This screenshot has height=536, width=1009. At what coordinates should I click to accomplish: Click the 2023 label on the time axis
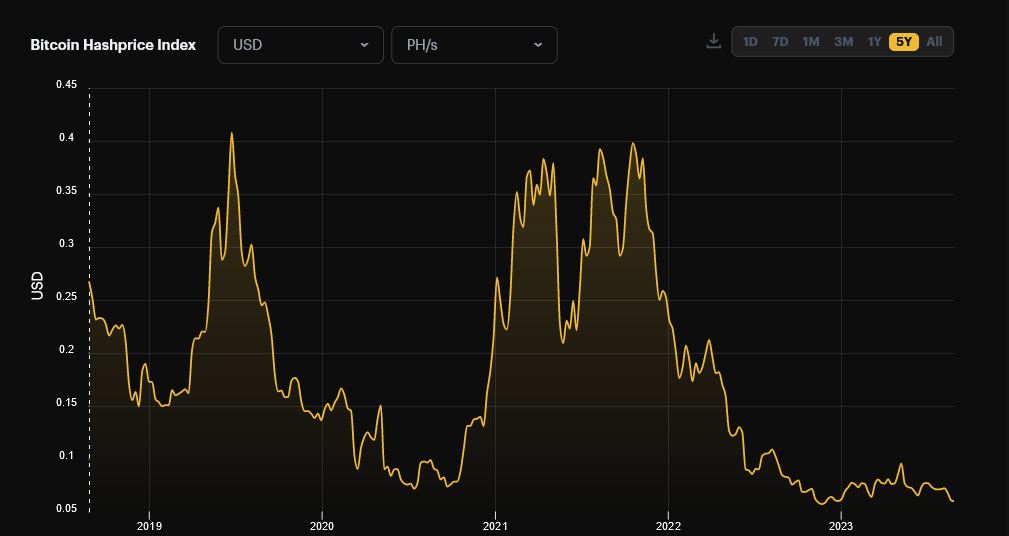[x=841, y=526]
